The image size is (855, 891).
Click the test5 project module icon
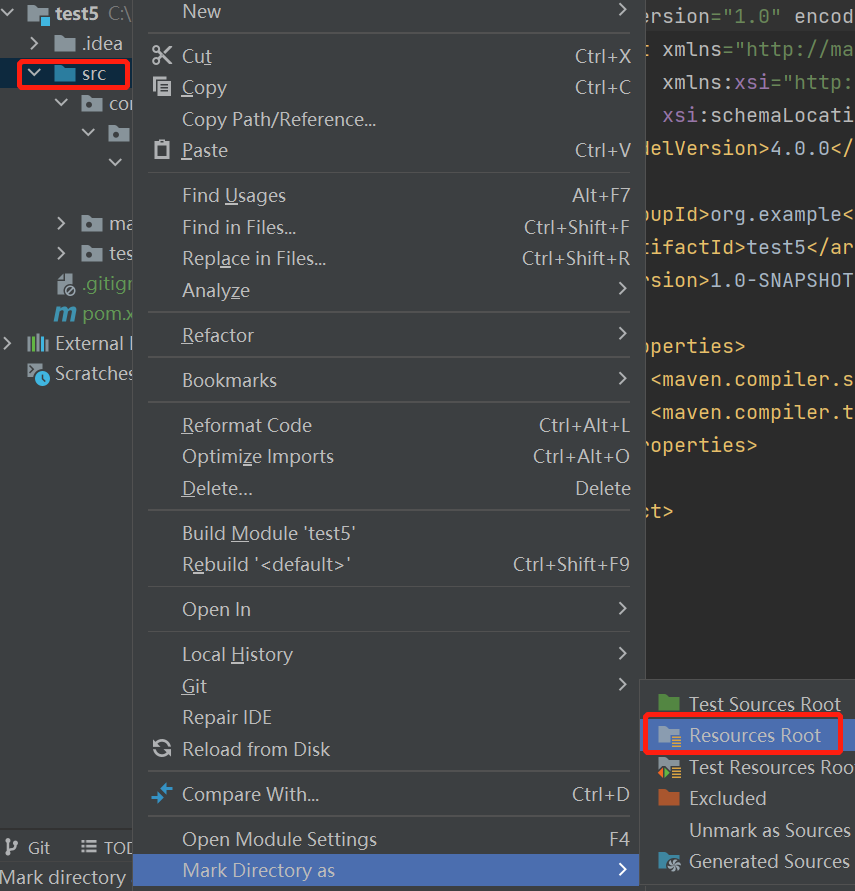point(38,14)
